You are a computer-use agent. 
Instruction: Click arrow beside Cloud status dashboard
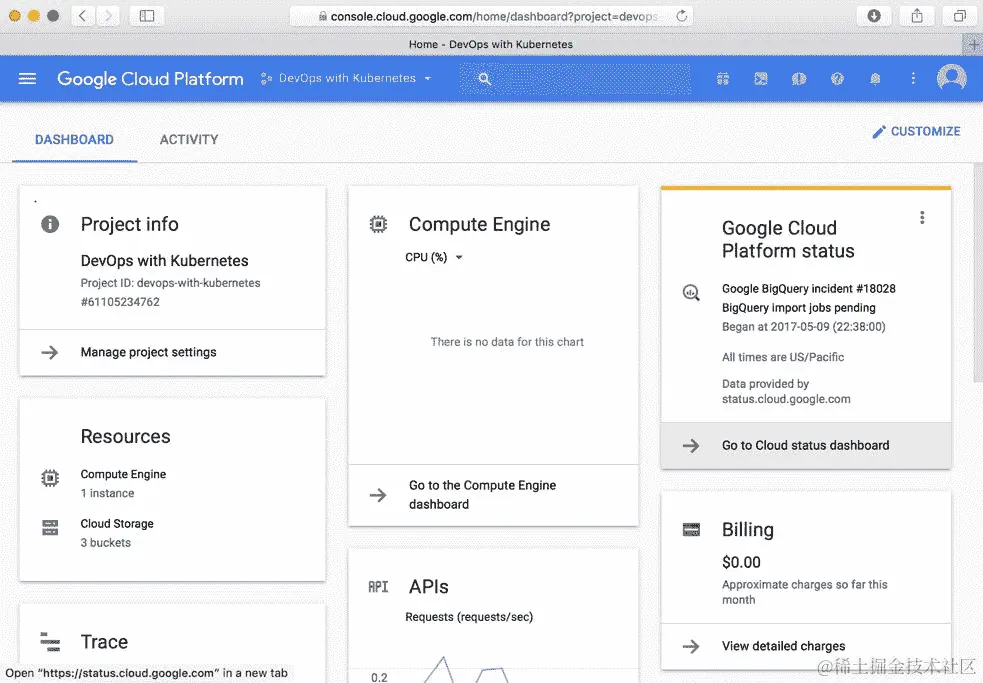click(691, 445)
